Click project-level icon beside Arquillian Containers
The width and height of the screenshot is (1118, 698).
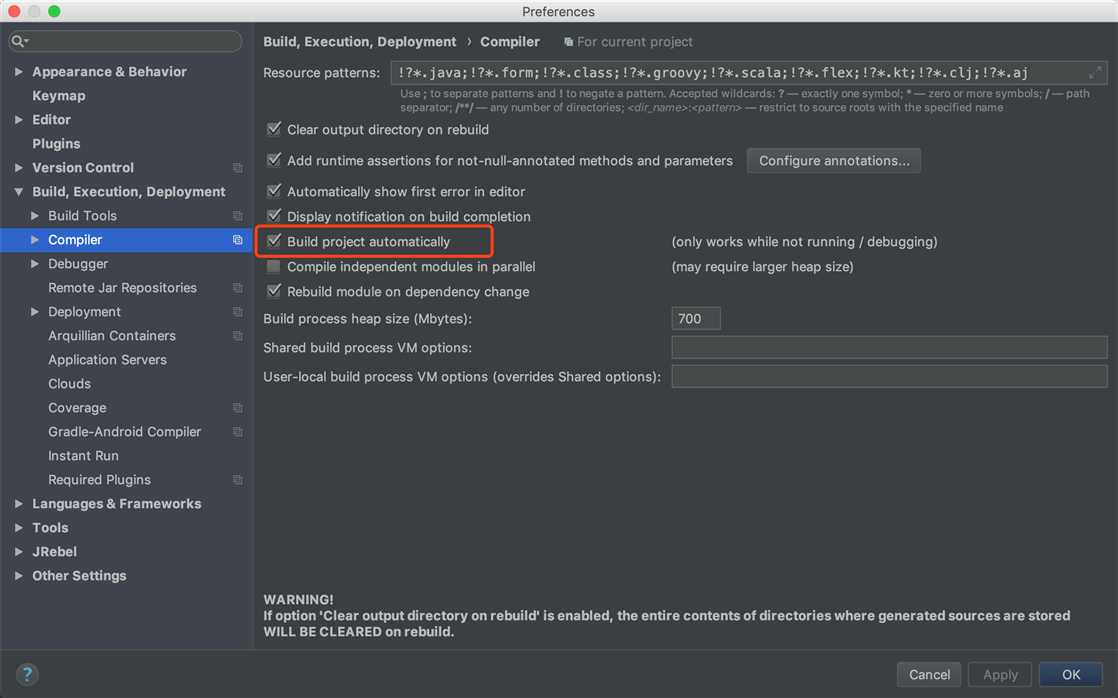click(x=237, y=335)
